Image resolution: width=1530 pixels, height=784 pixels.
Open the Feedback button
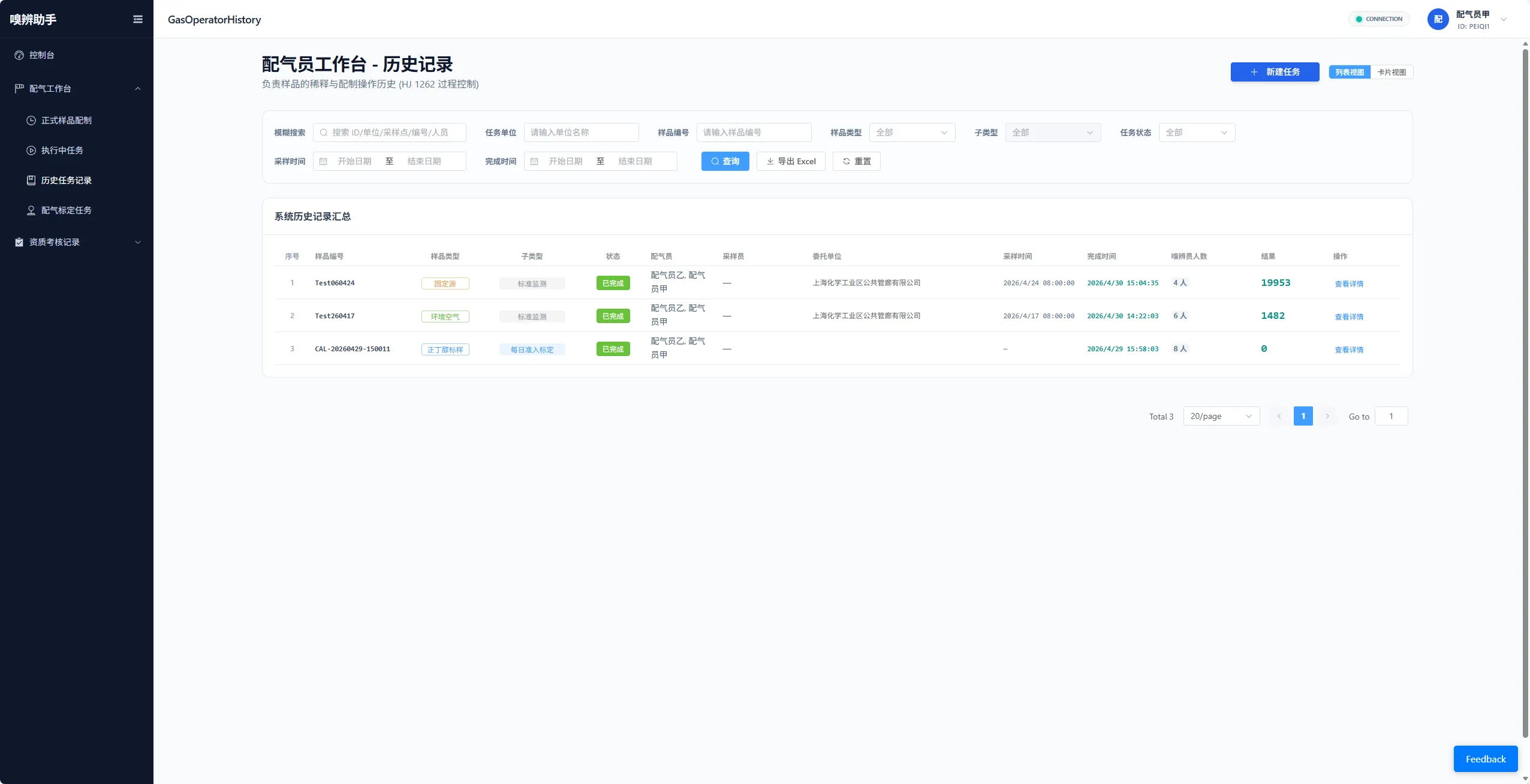[x=1486, y=759]
